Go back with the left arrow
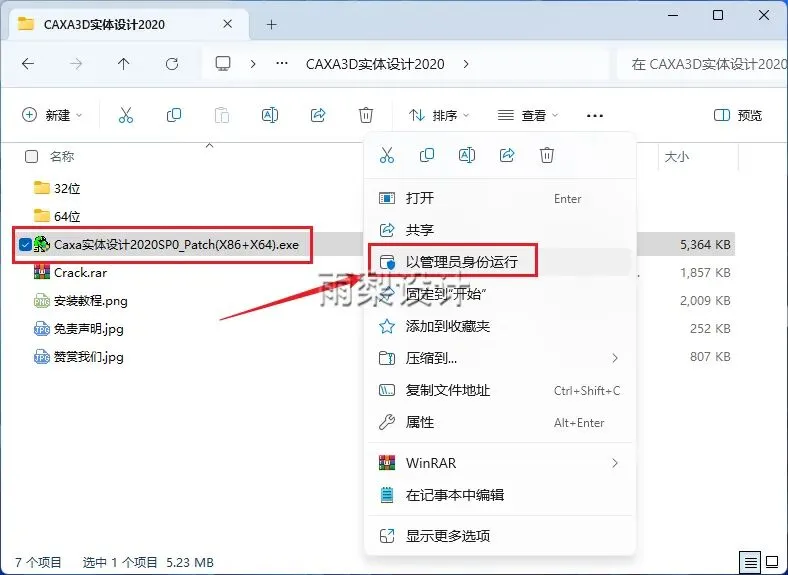The height and width of the screenshot is (575, 788). coord(28,64)
